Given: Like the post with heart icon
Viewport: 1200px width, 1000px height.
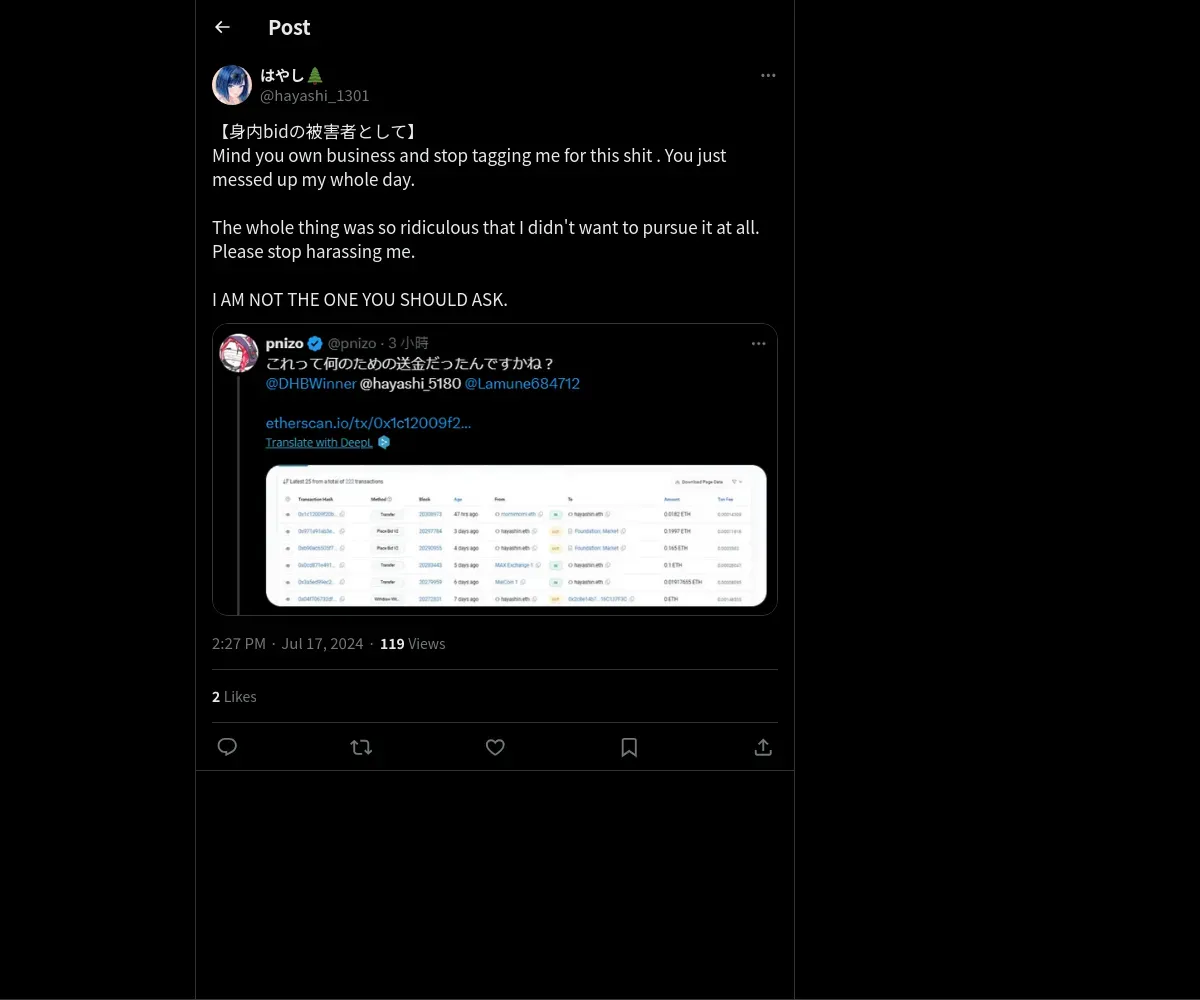Looking at the screenshot, I should [495, 747].
